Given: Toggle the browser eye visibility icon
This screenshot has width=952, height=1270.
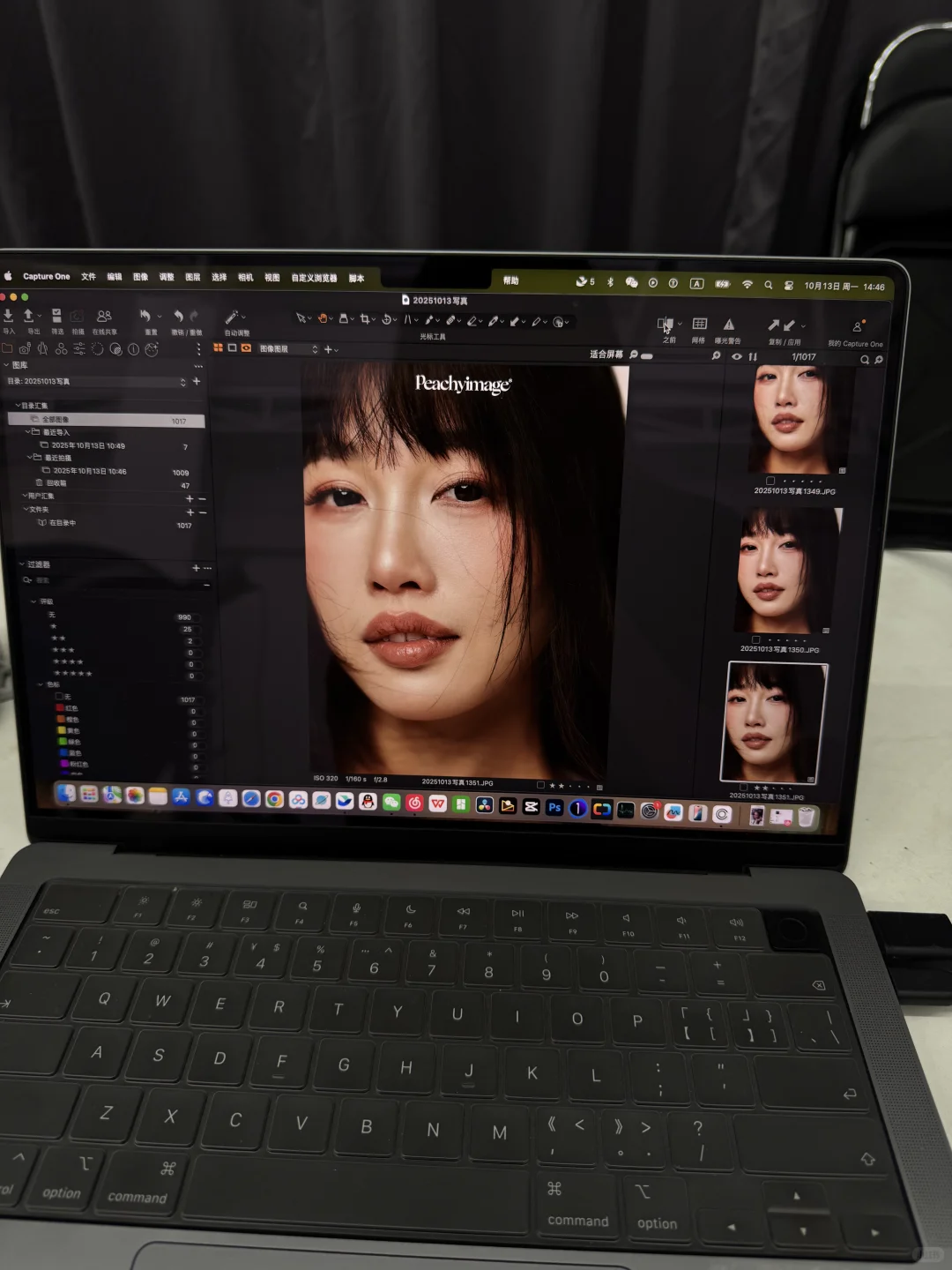Looking at the screenshot, I should pyautogui.click(x=737, y=356).
